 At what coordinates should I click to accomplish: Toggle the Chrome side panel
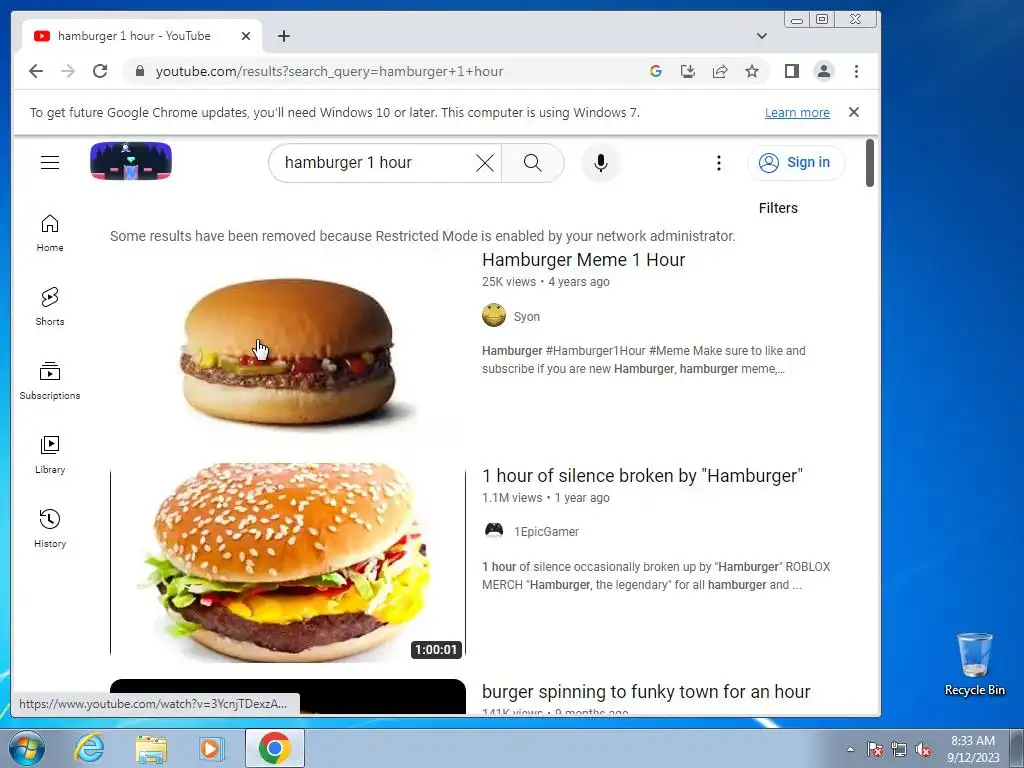[792, 71]
